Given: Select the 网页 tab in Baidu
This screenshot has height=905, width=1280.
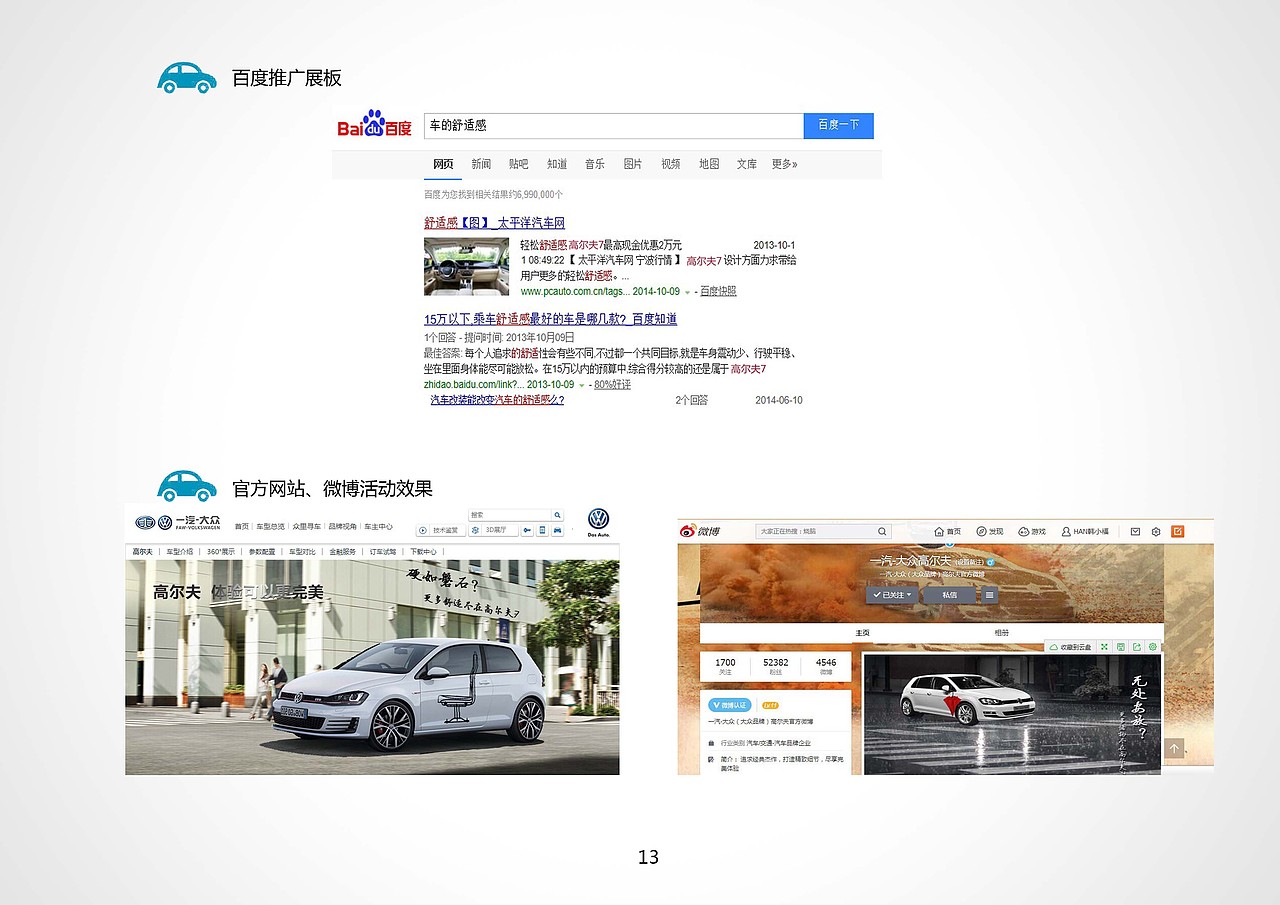Looking at the screenshot, I should coord(443,164).
